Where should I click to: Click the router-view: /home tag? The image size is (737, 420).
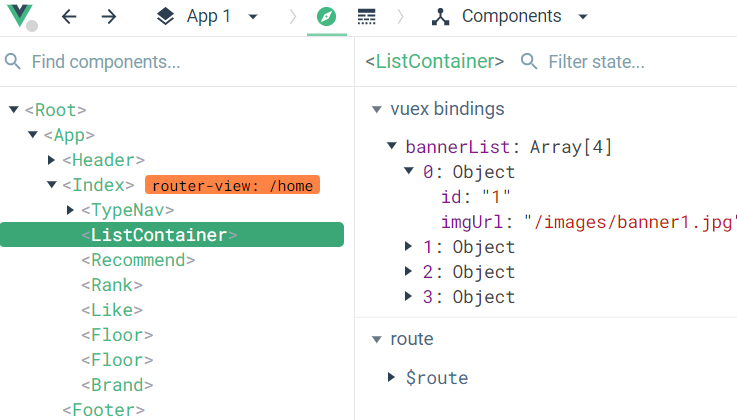click(x=232, y=185)
